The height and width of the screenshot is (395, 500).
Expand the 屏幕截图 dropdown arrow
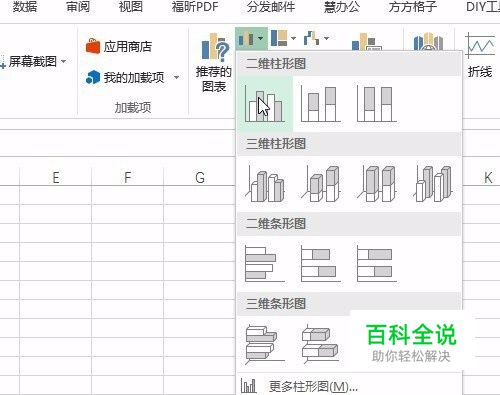(63, 62)
